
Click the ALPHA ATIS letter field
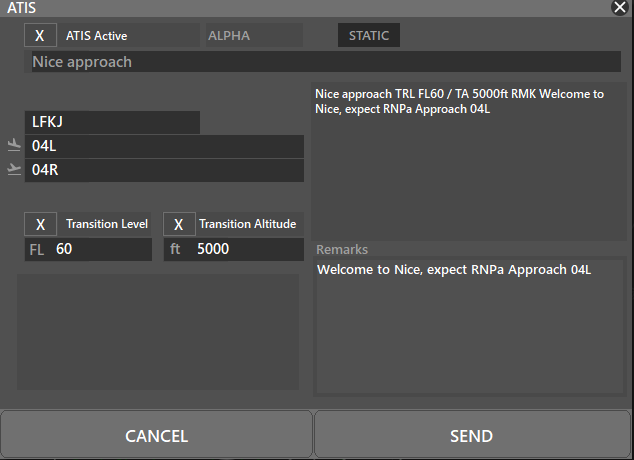(x=254, y=35)
